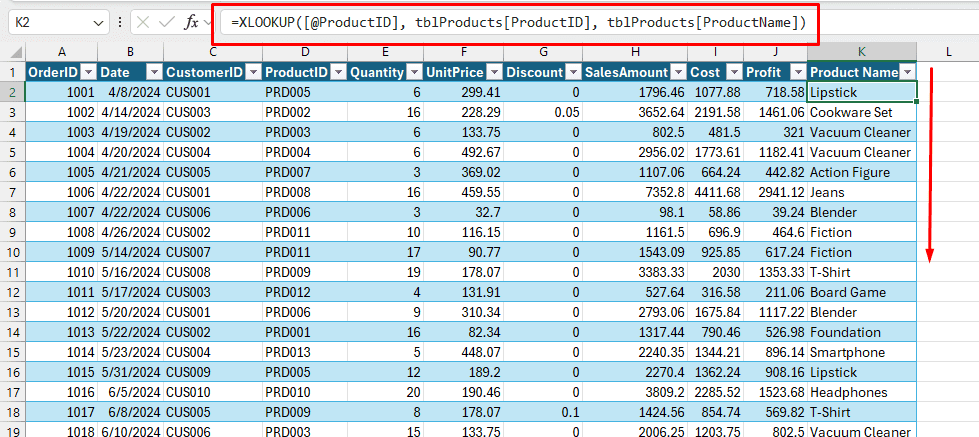
Task: Open the Insert Function fx dialog
Action: click(x=191, y=22)
